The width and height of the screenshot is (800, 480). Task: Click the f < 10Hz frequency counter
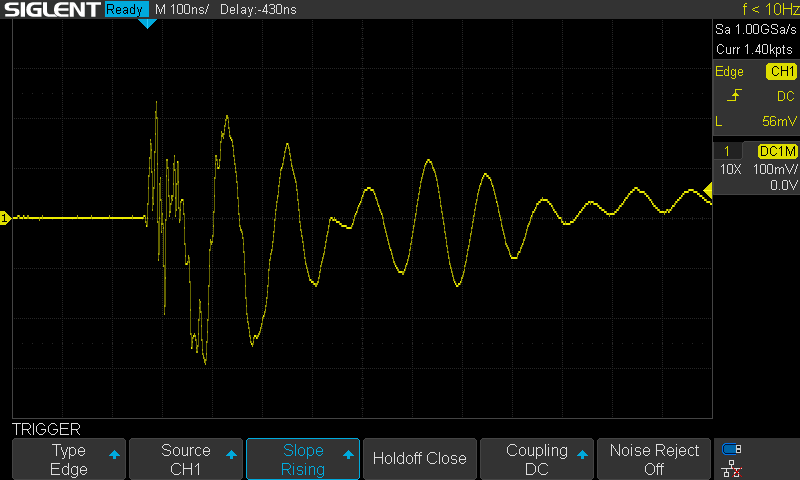tap(770, 9)
